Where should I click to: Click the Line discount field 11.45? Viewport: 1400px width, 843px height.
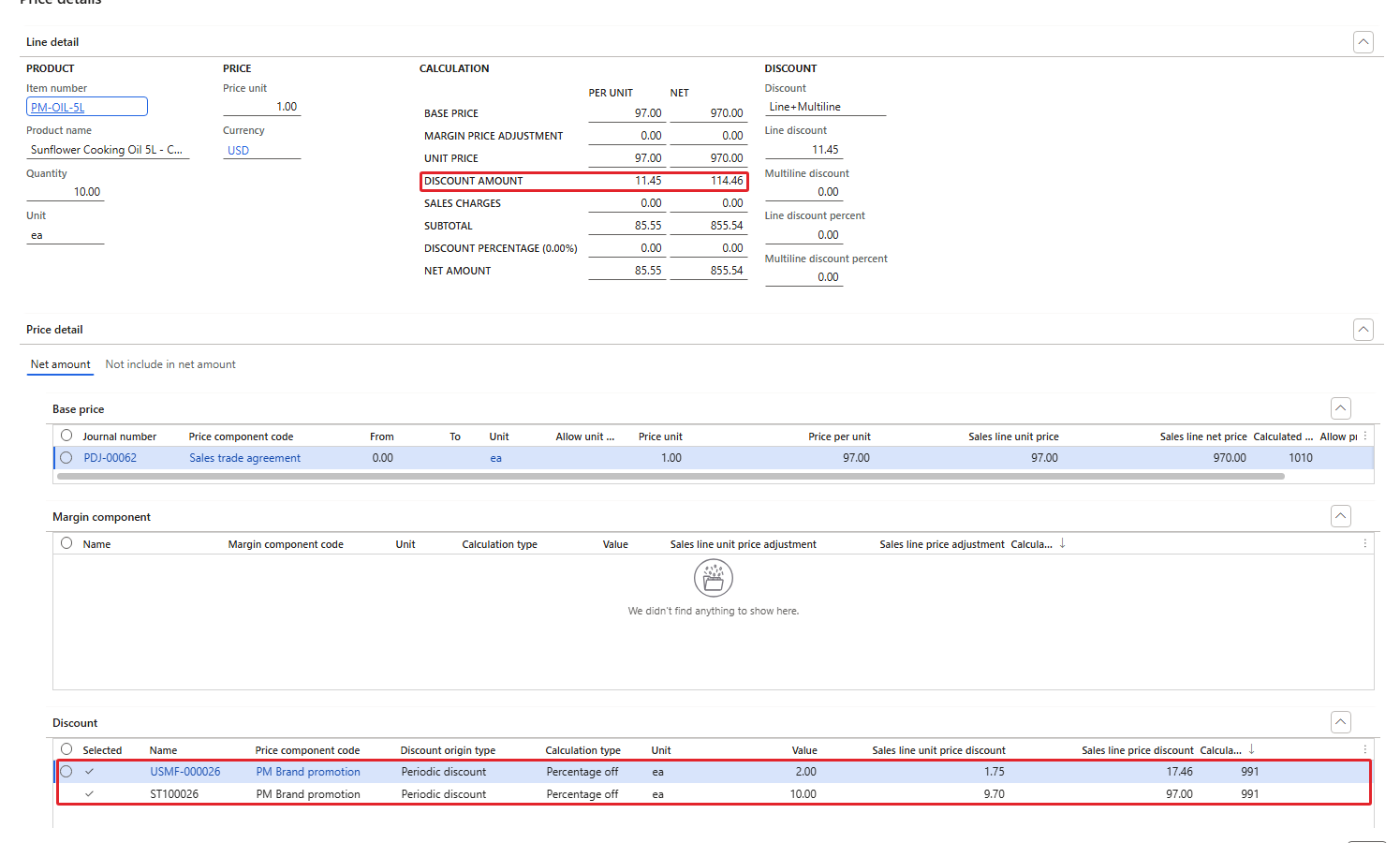tap(803, 150)
